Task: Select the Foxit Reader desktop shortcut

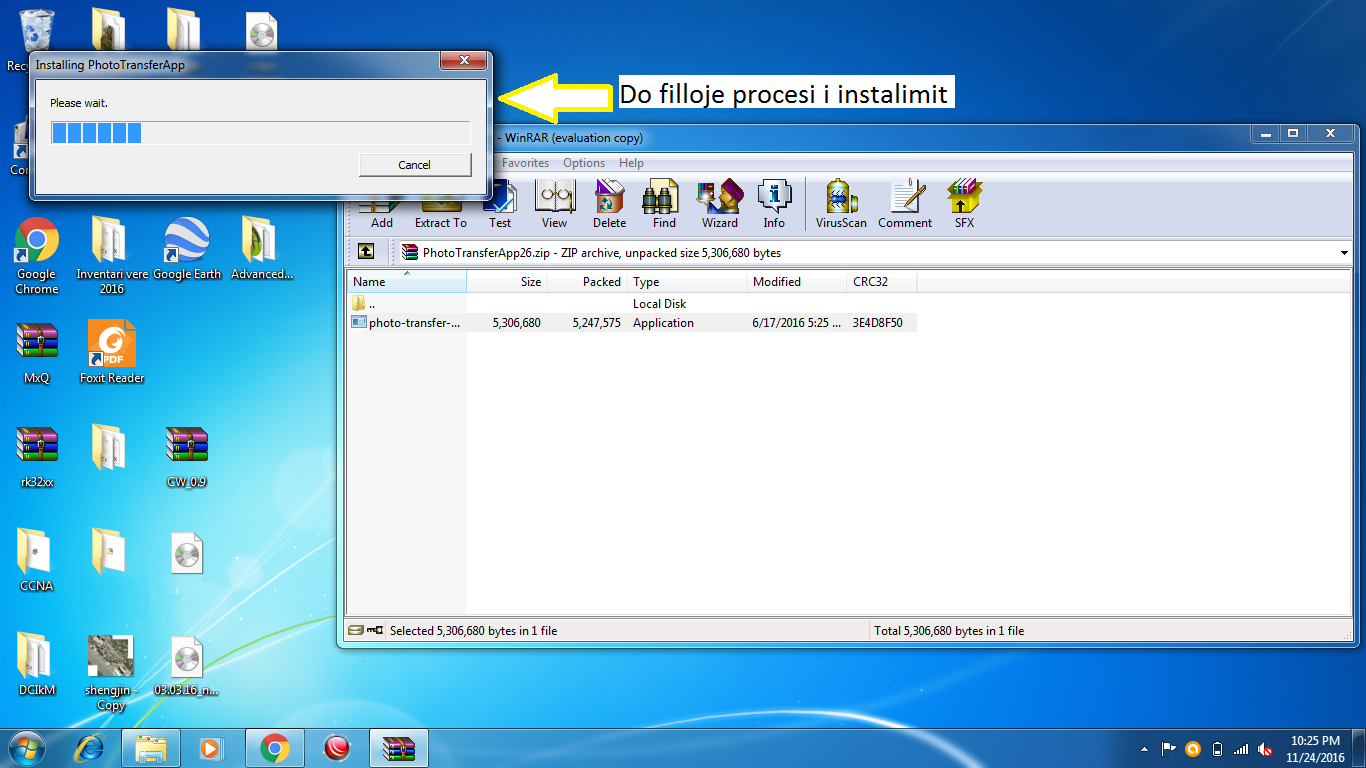Action: coord(112,353)
